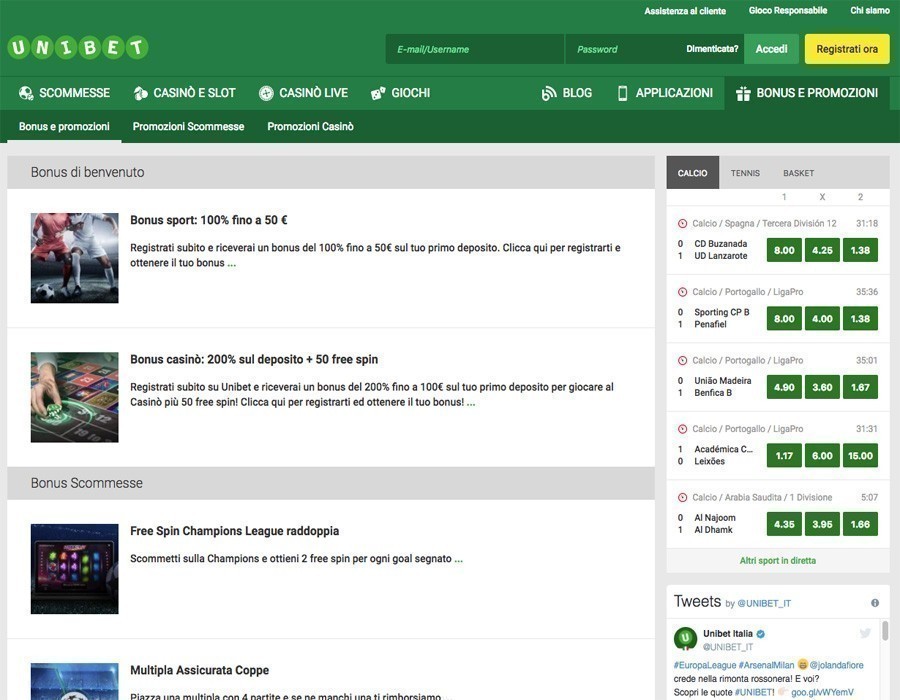Open the Chi siamo link
Screen dimensions: 900x700
[x=870, y=10]
